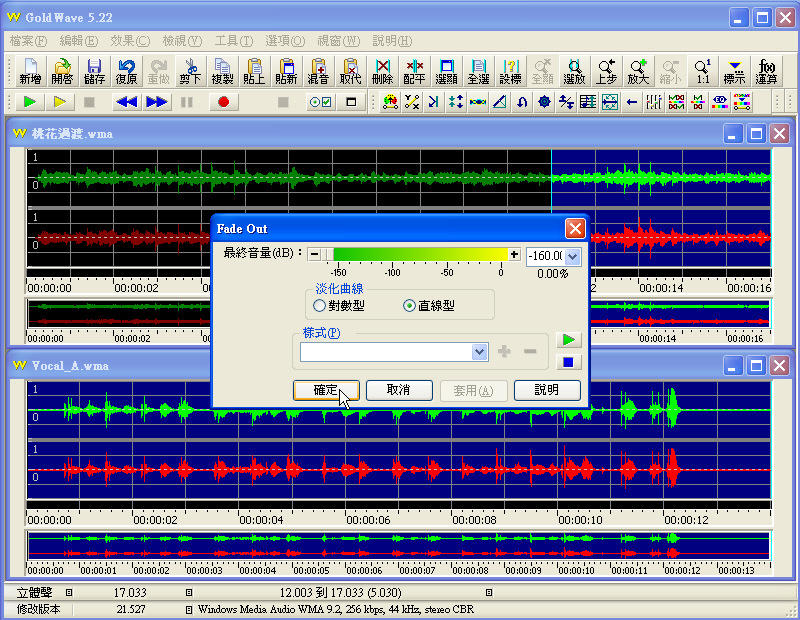Click the status bar selection range text '12.003 到 17.033 (5.030)'
The height and width of the screenshot is (620, 800).
[x=340, y=592]
